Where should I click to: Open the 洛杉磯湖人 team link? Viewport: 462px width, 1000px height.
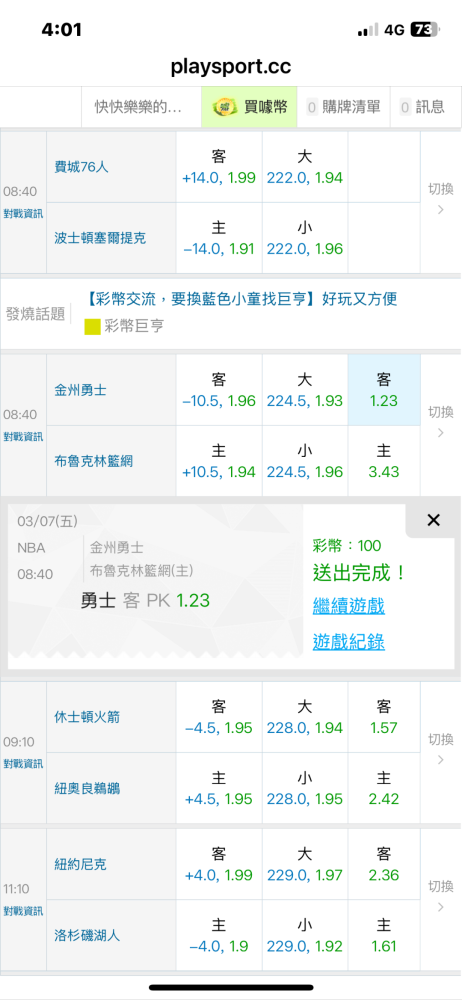pos(87,936)
